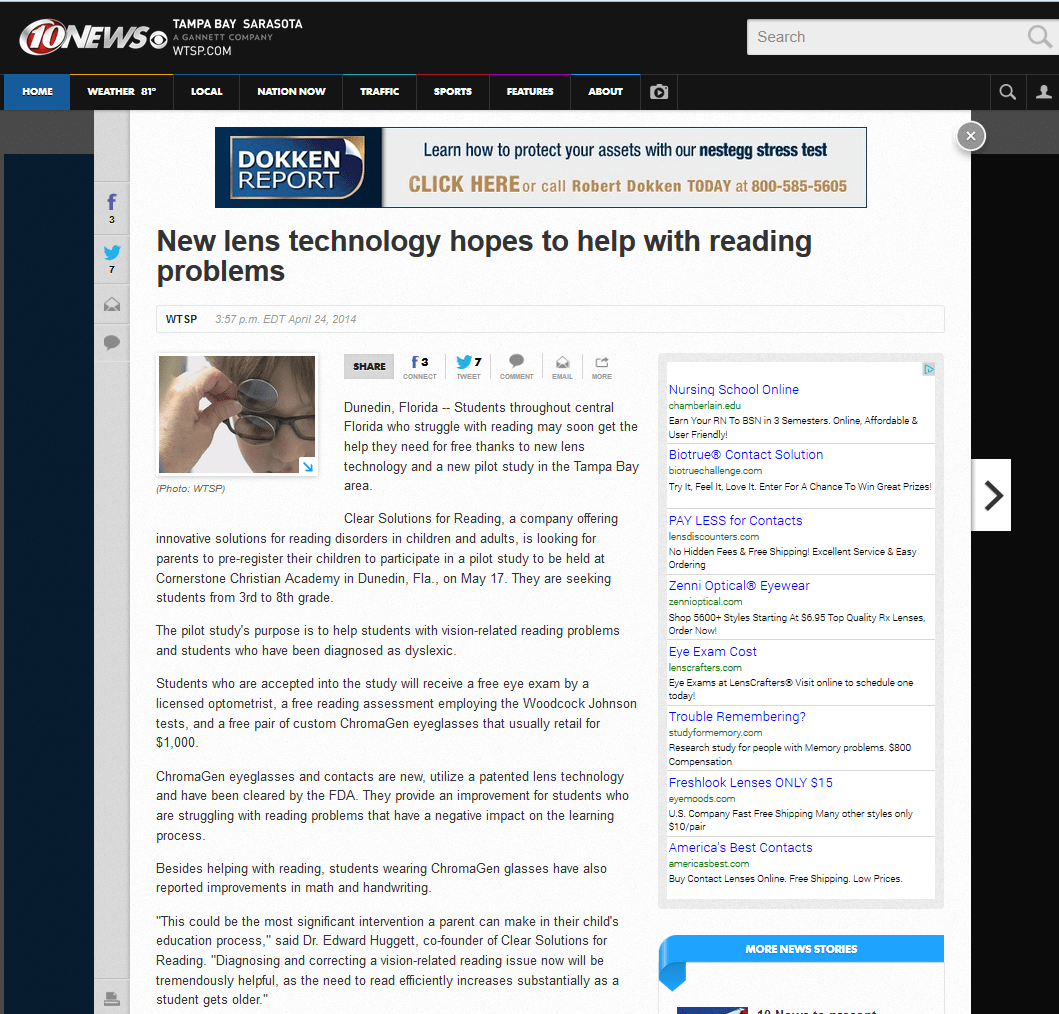Click the chamberlain.edu ad URL
The image size is (1059, 1014).
[704, 406]
